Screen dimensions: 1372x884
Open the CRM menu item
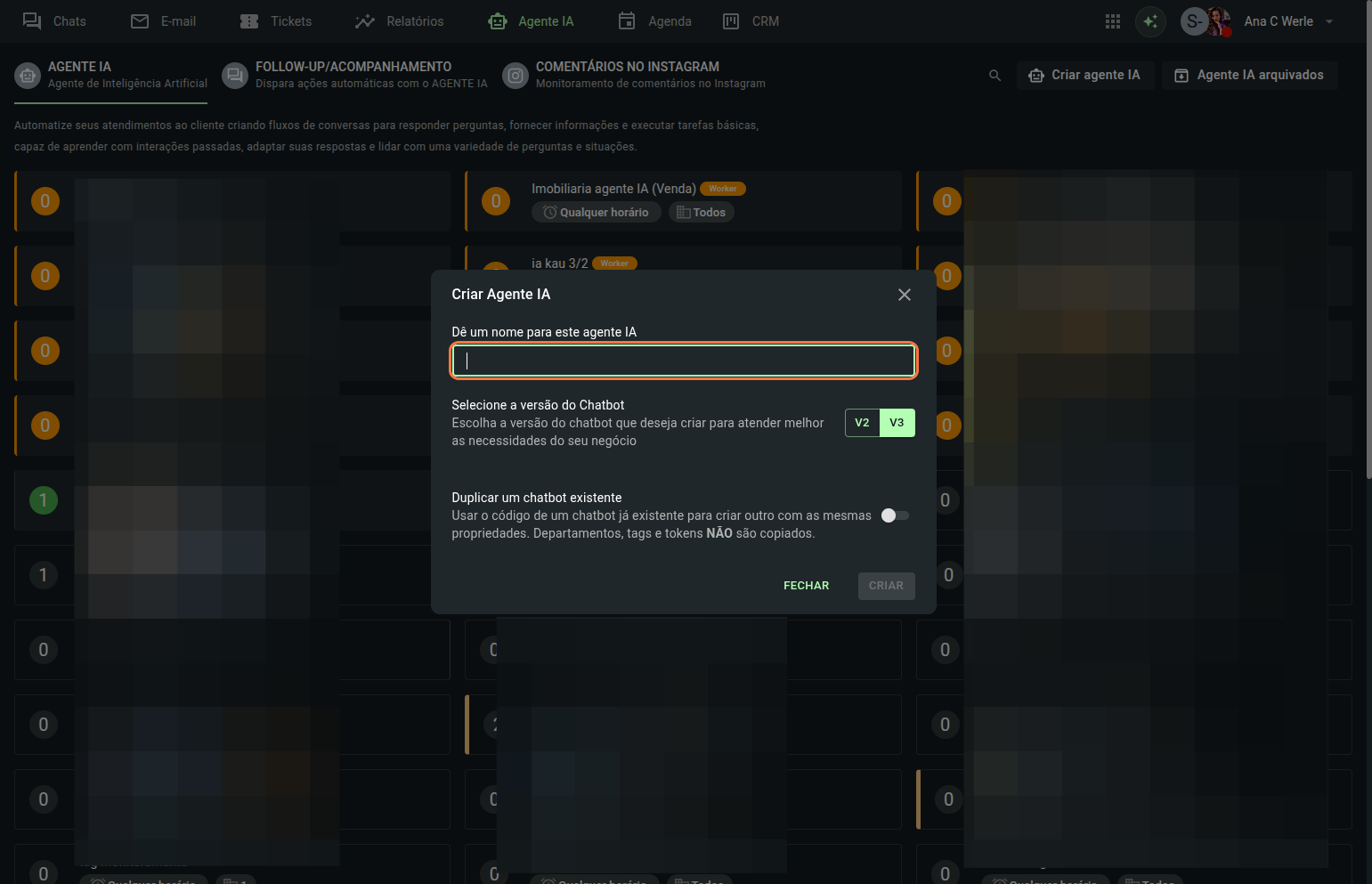point(751,21)
